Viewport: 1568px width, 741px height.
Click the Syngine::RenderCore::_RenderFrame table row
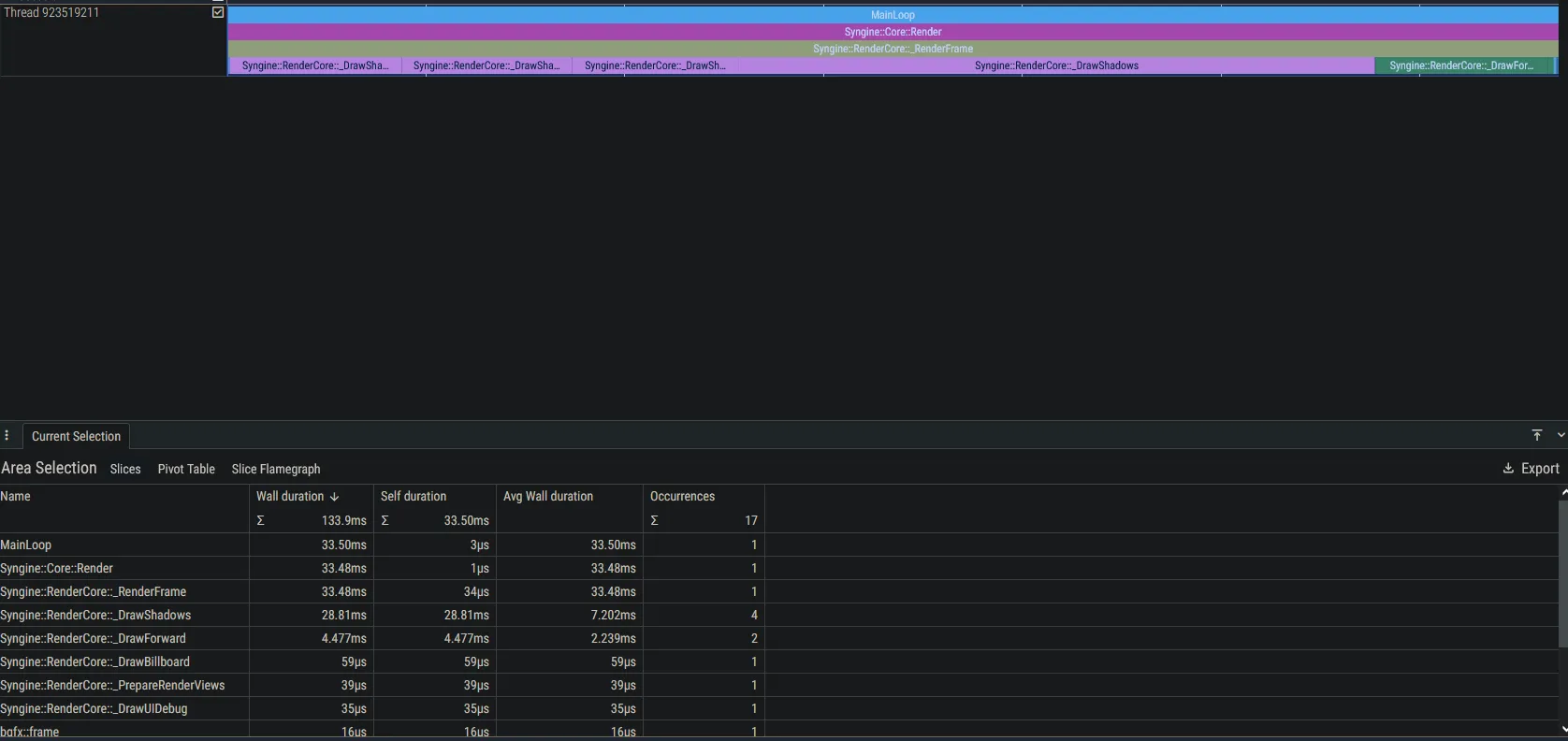[382, 591]
